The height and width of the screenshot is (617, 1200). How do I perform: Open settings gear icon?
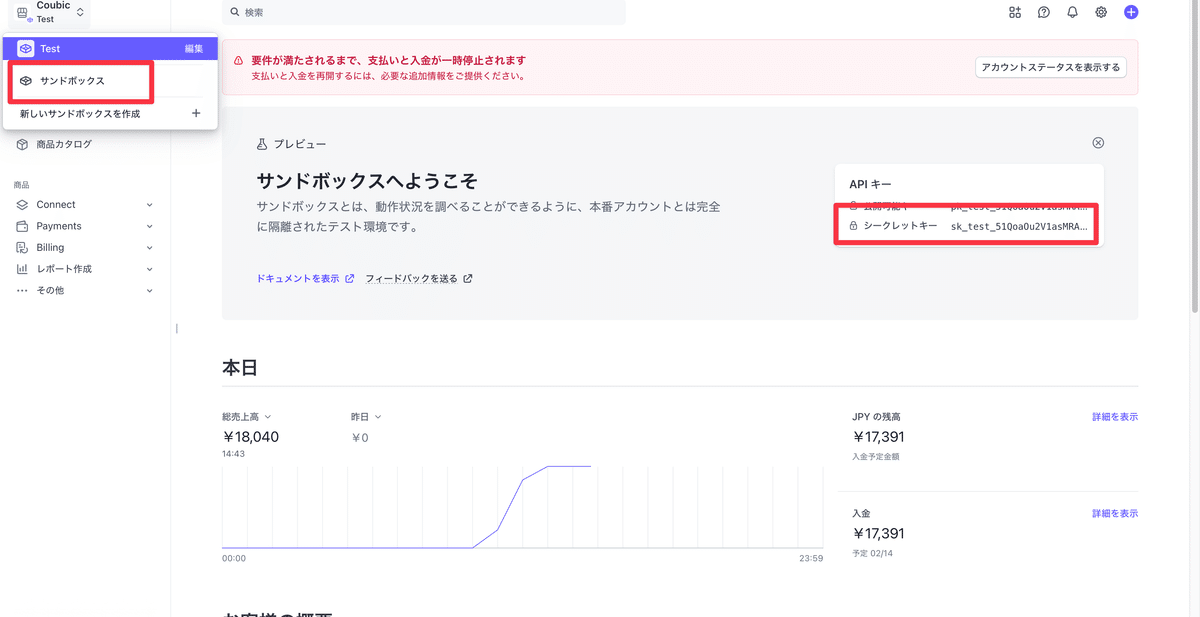[x=1101, y=12]
